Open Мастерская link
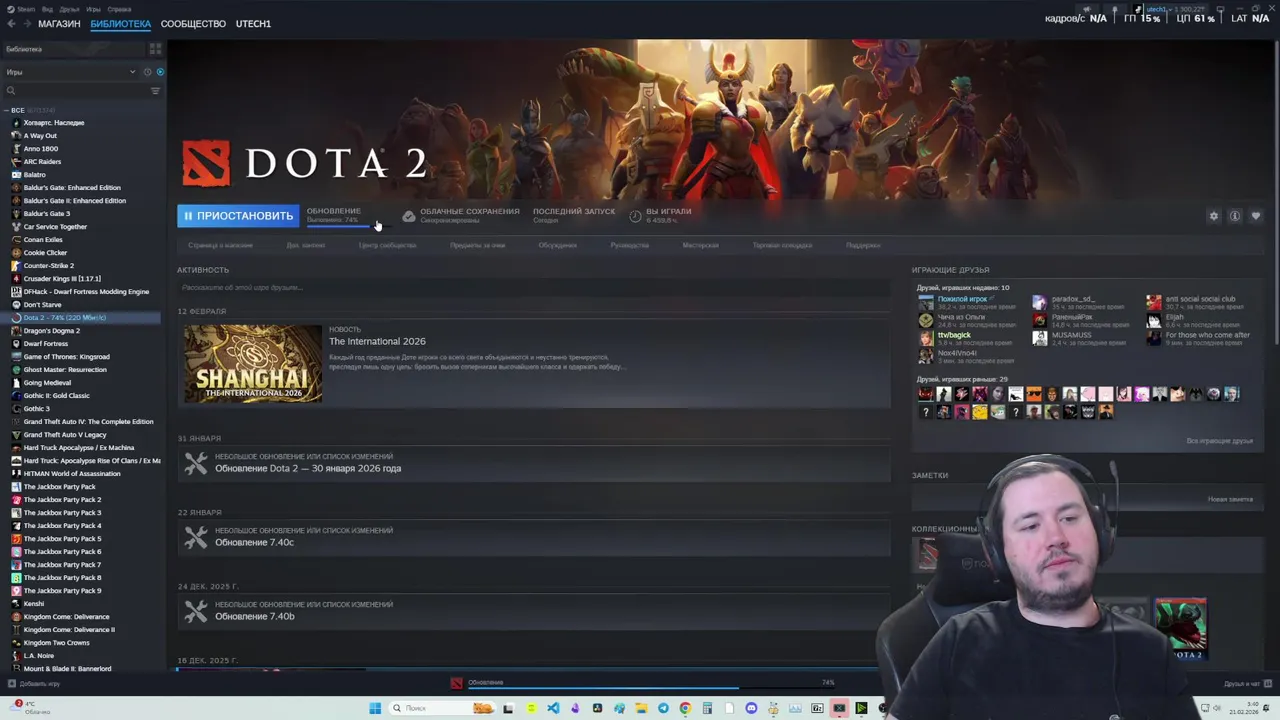The height and width of the screenshot is (720, 1280). click(700, 245)
